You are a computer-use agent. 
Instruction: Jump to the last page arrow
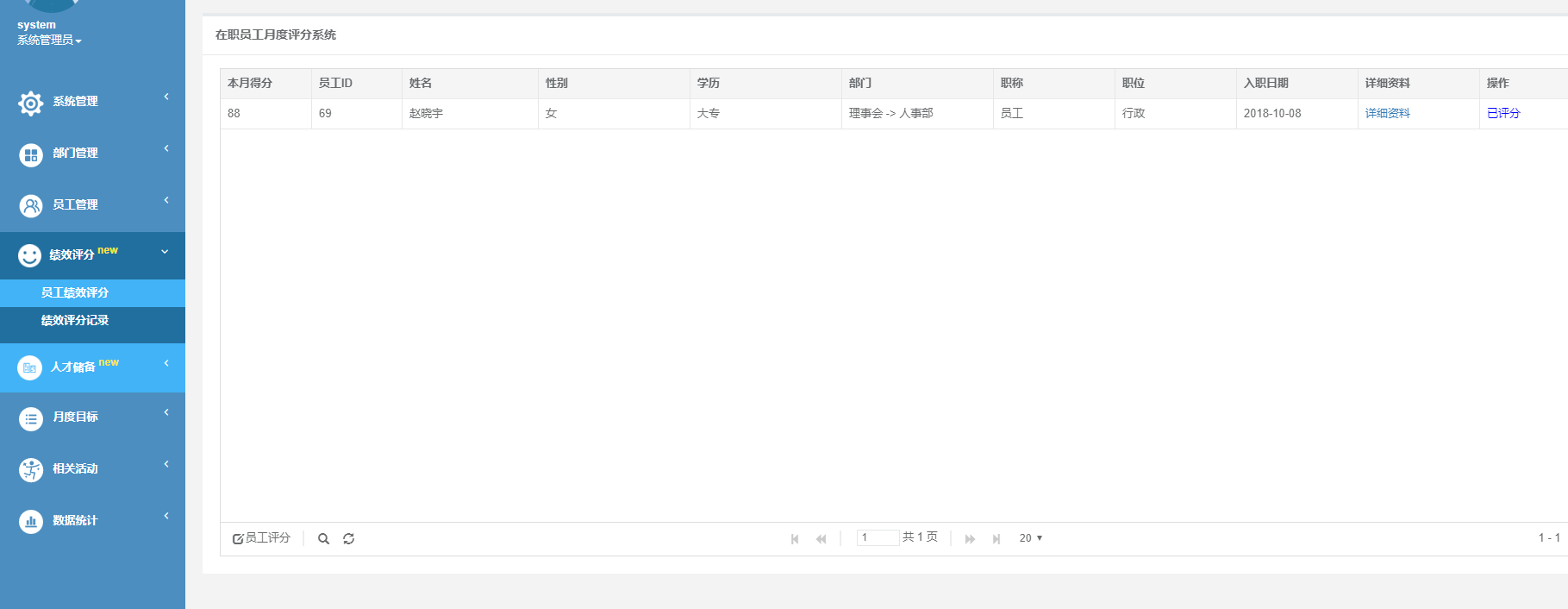pos(996,538)
